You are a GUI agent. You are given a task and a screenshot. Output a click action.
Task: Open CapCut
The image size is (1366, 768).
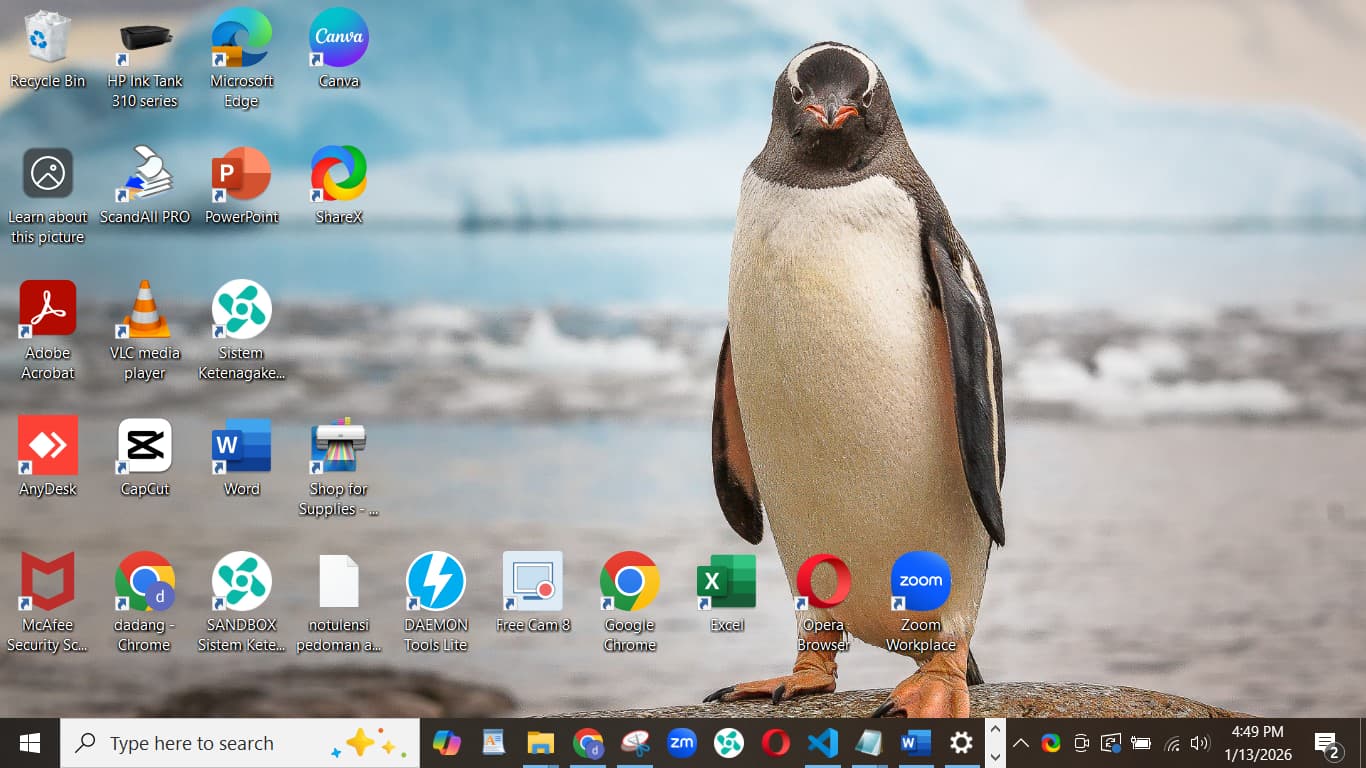tap(143, 443)
